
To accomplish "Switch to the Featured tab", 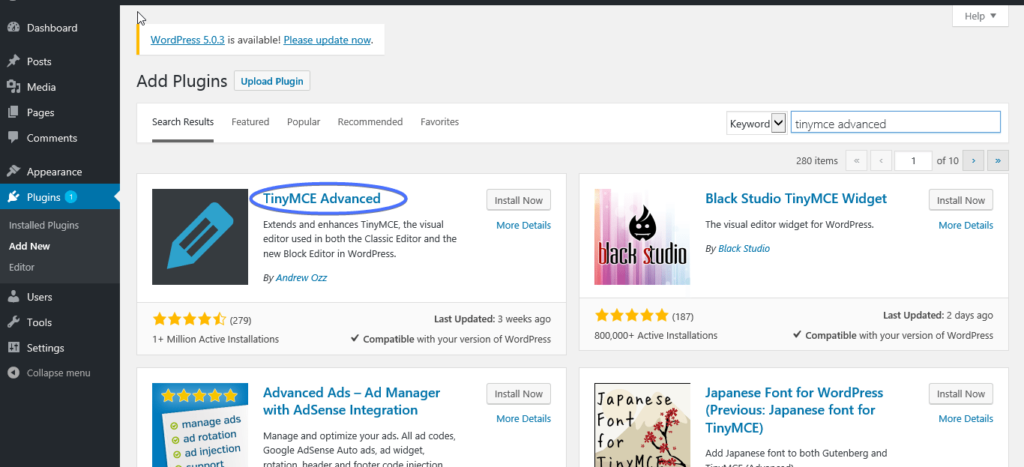I will click(250, 121).
